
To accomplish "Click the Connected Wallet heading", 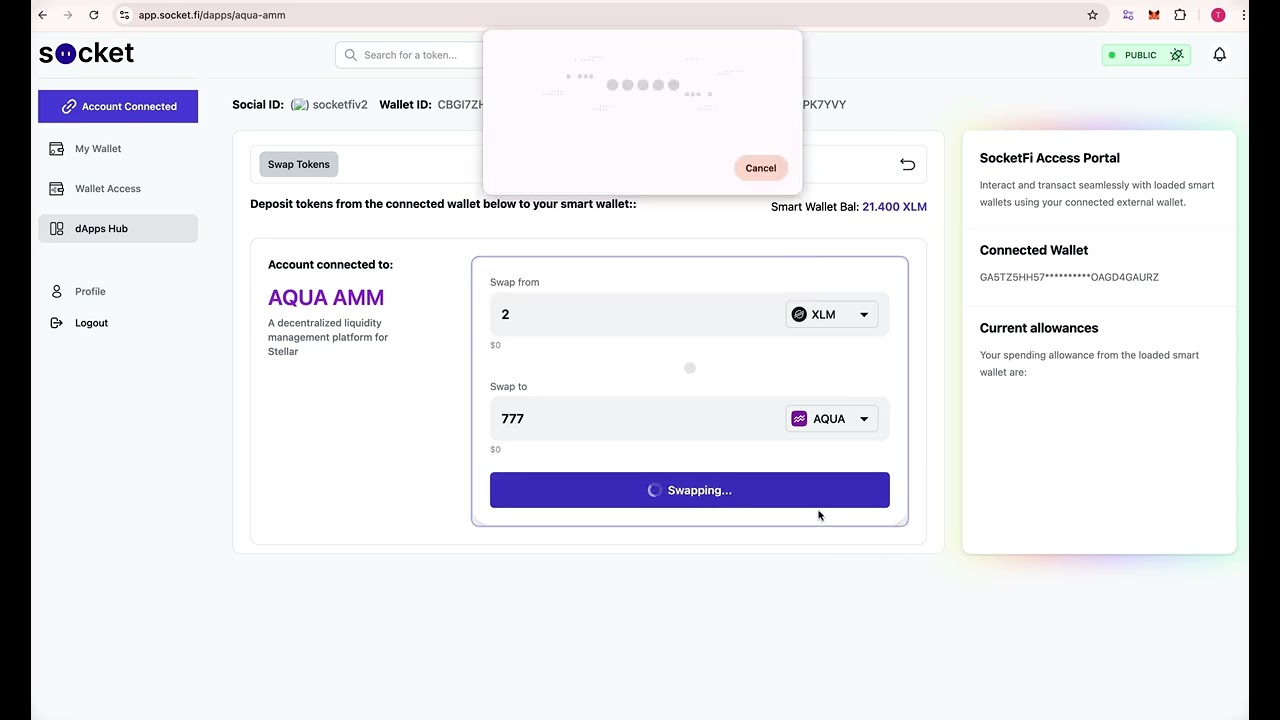I will coord(1033,250).
